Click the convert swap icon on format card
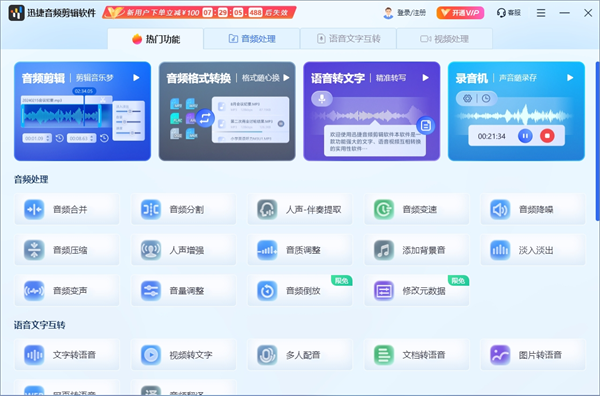Viewport: 600px width, 396px height. tap(205, 118)
